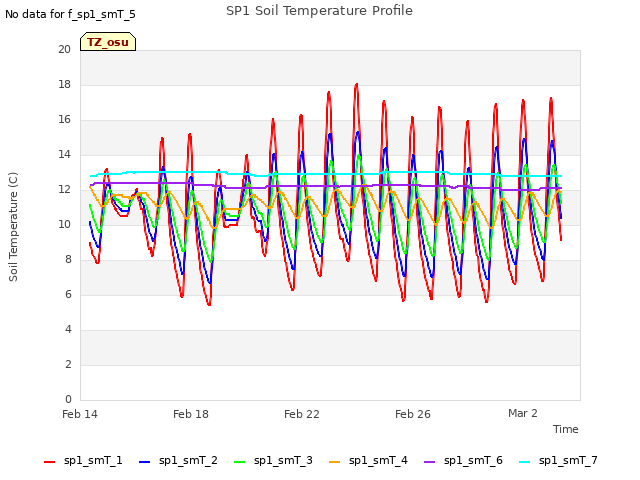This screenshot has height=480, width=640.
Task: Toggle sp1_smT_7 legend entry
Action: 558,461
